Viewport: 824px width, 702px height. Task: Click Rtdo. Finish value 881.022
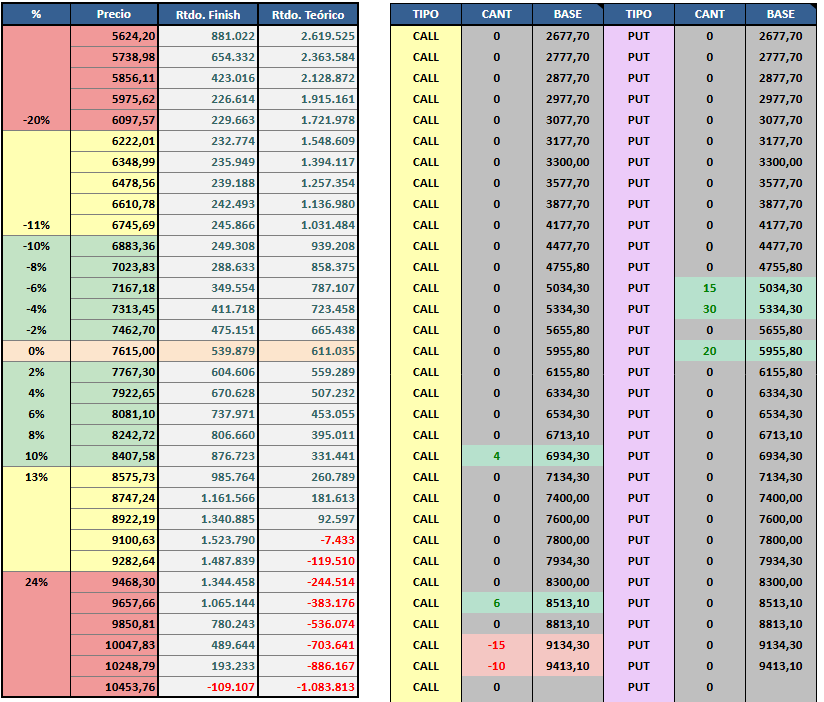(x=208, y=36)
